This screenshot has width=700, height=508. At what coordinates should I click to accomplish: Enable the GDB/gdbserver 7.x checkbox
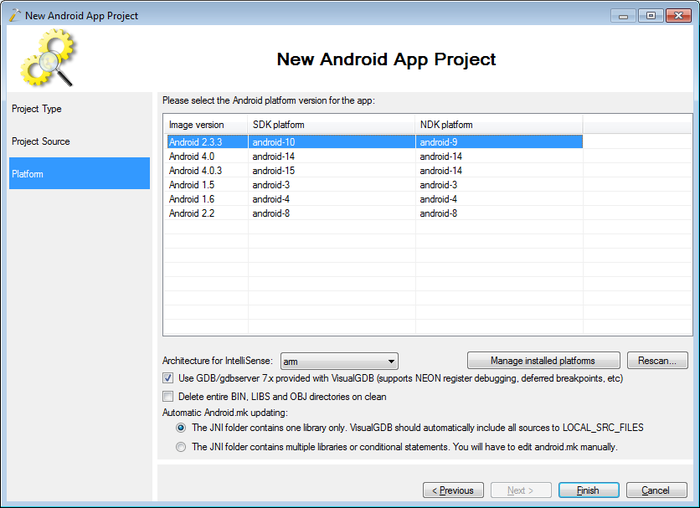click(168, 378)
